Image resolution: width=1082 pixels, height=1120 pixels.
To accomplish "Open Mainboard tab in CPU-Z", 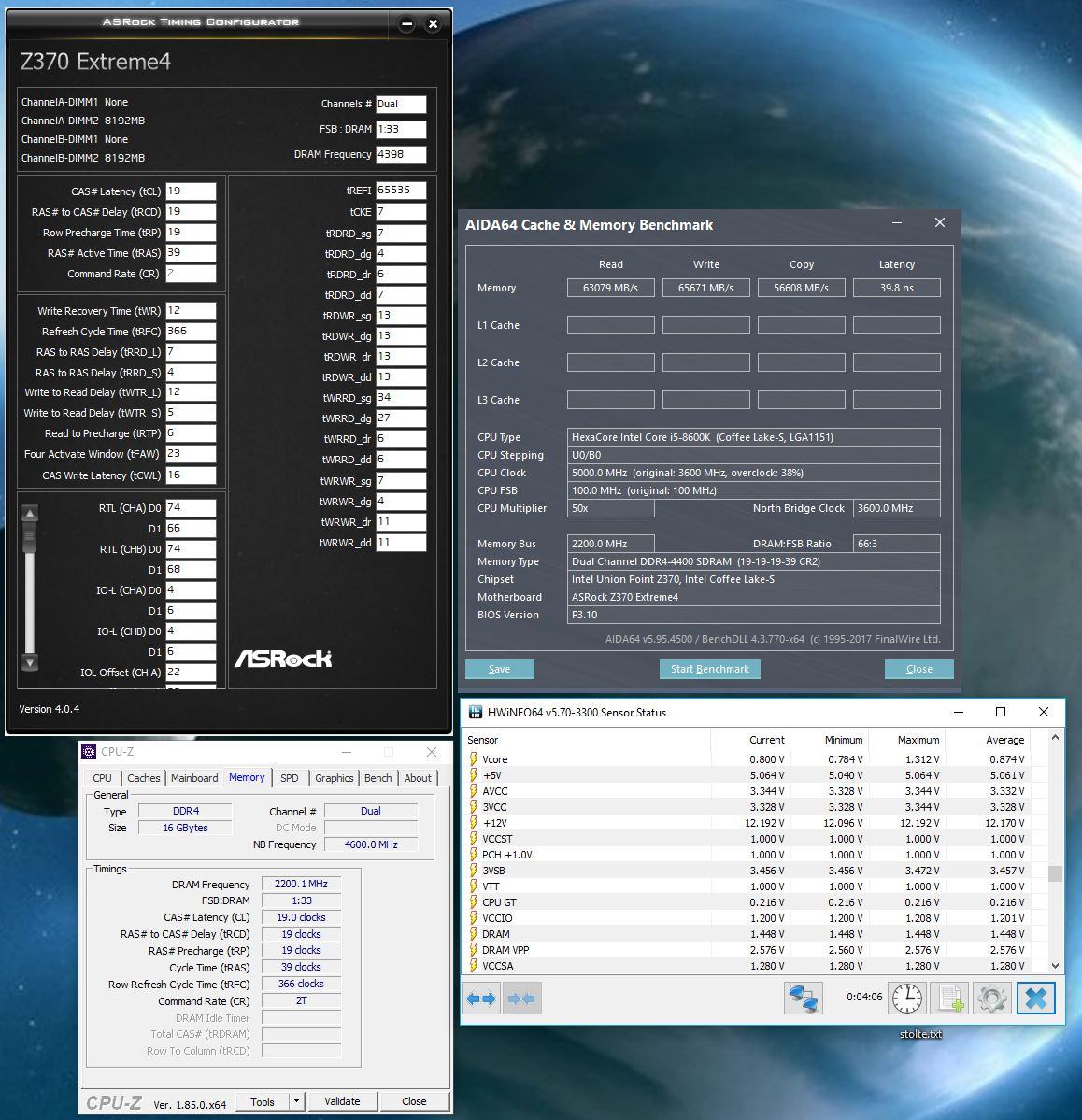I will click(x=194, y=778).
